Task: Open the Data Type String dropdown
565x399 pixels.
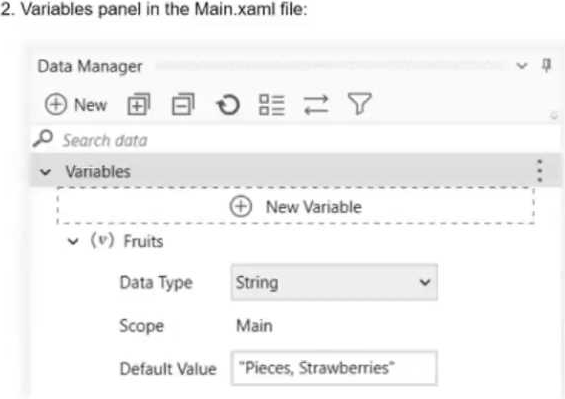Action: (x=334, y=282)
